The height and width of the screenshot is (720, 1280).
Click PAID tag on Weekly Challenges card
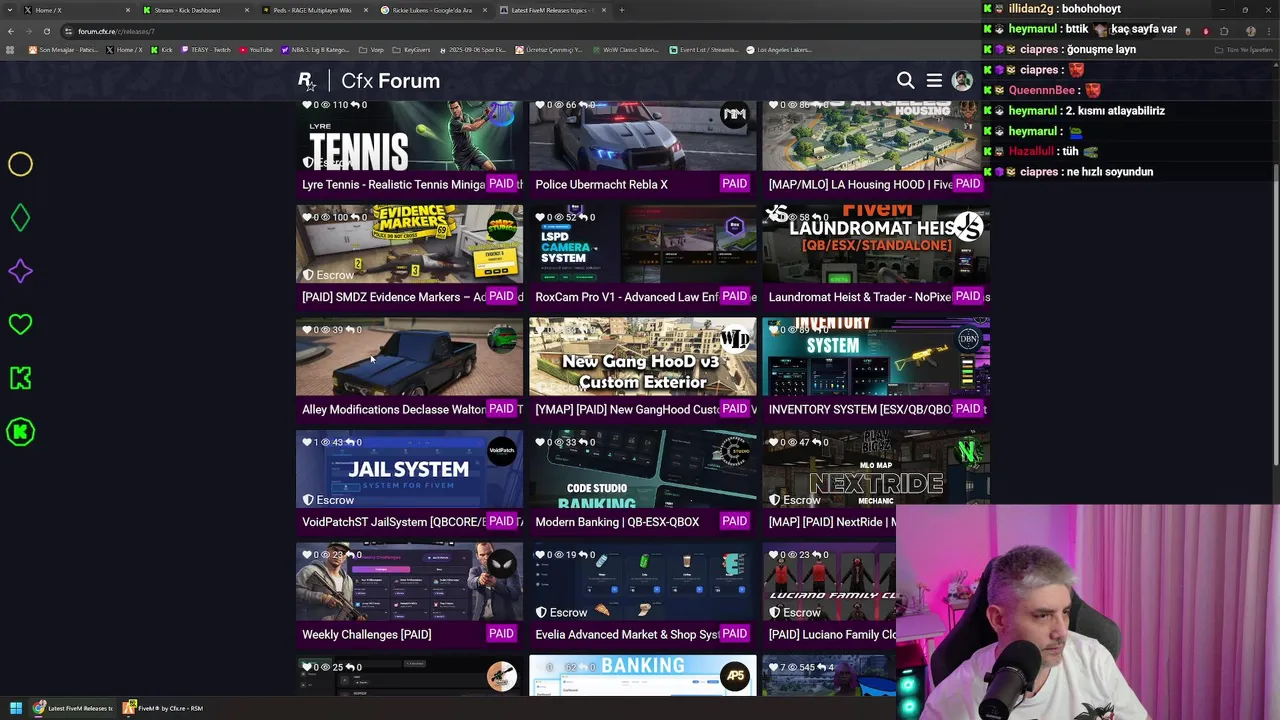coord(501,634)
